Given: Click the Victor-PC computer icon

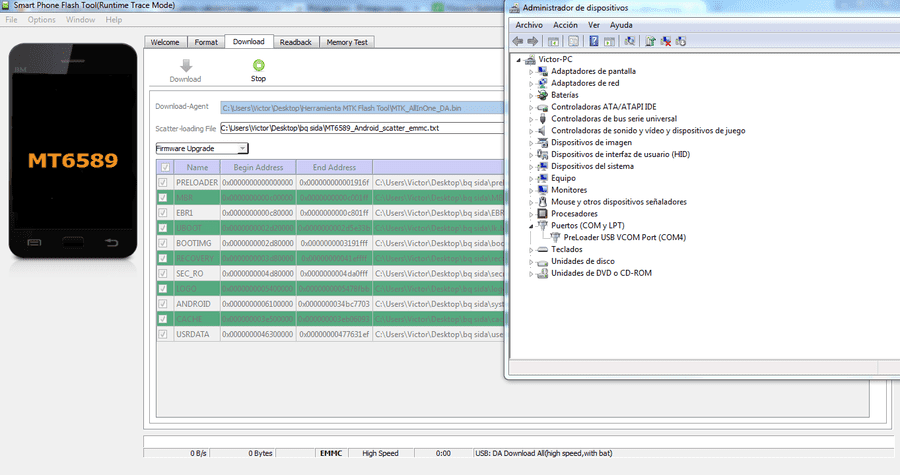Looking at the screenshot, I should [x=530, y=59].
